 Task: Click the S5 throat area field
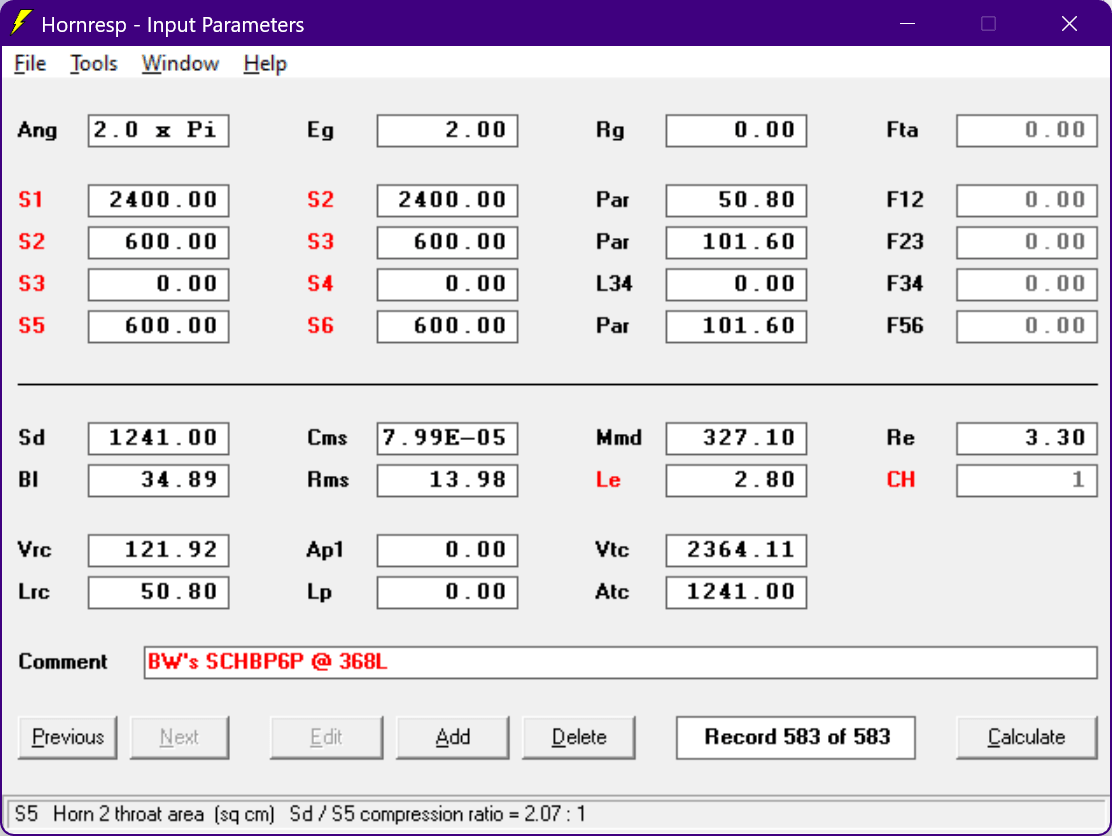click(x=158, y=326)
